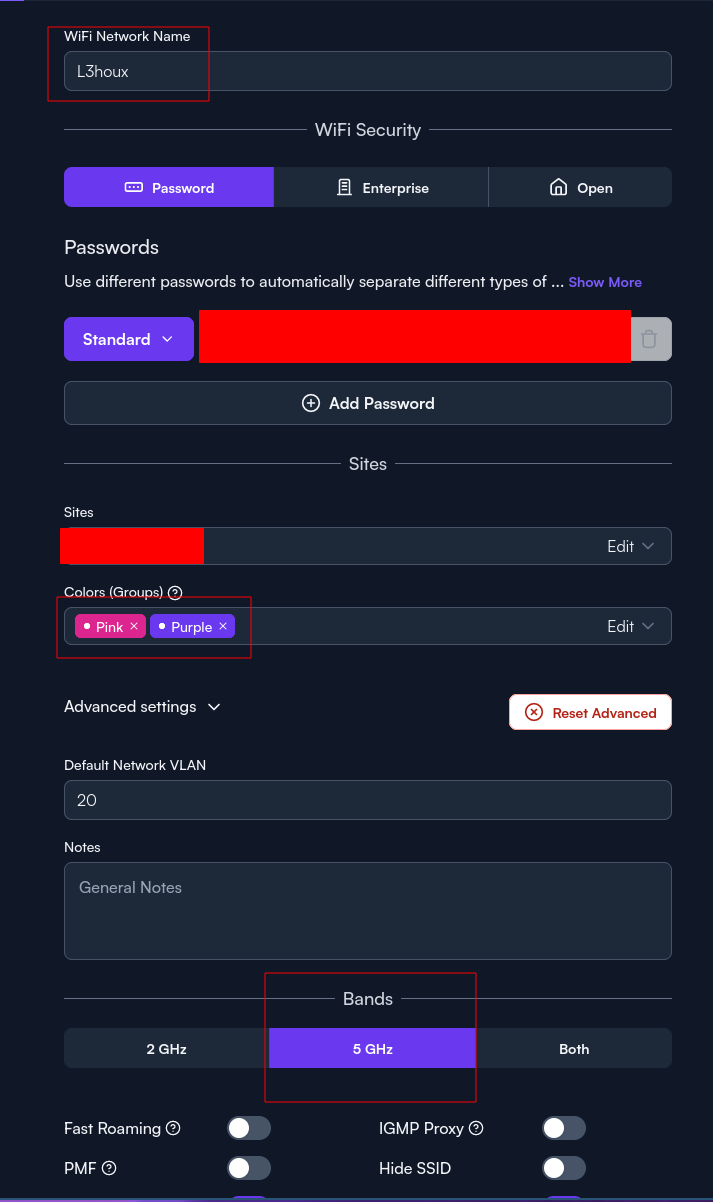Enable the IGMP Proxy switch
Image resolution: width=713 pixels, height=1202 pixels.
[564, 1128]
